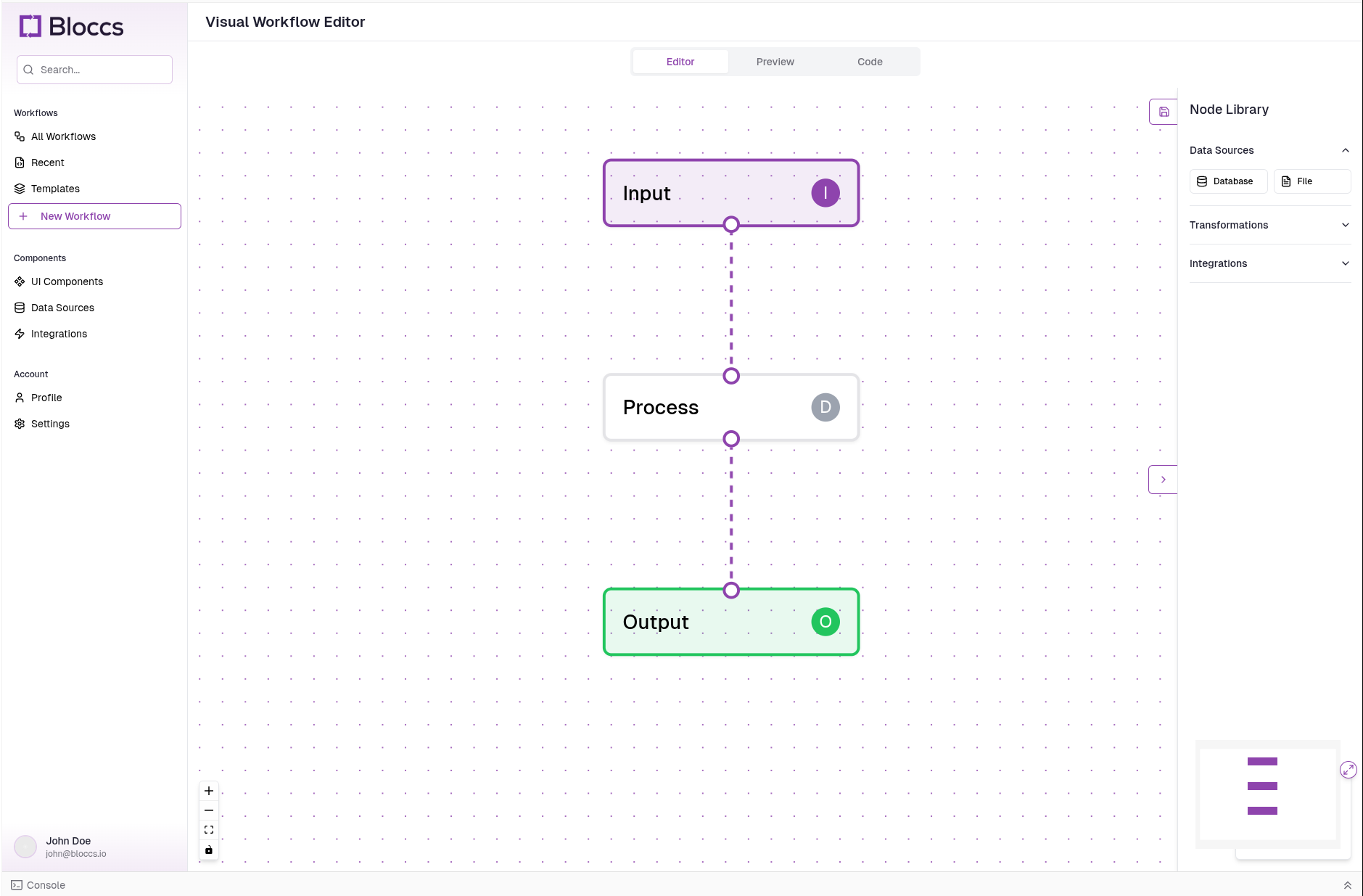The image size is (1363, 896).
Task: Switch to the Code tab
Action: 870,62
